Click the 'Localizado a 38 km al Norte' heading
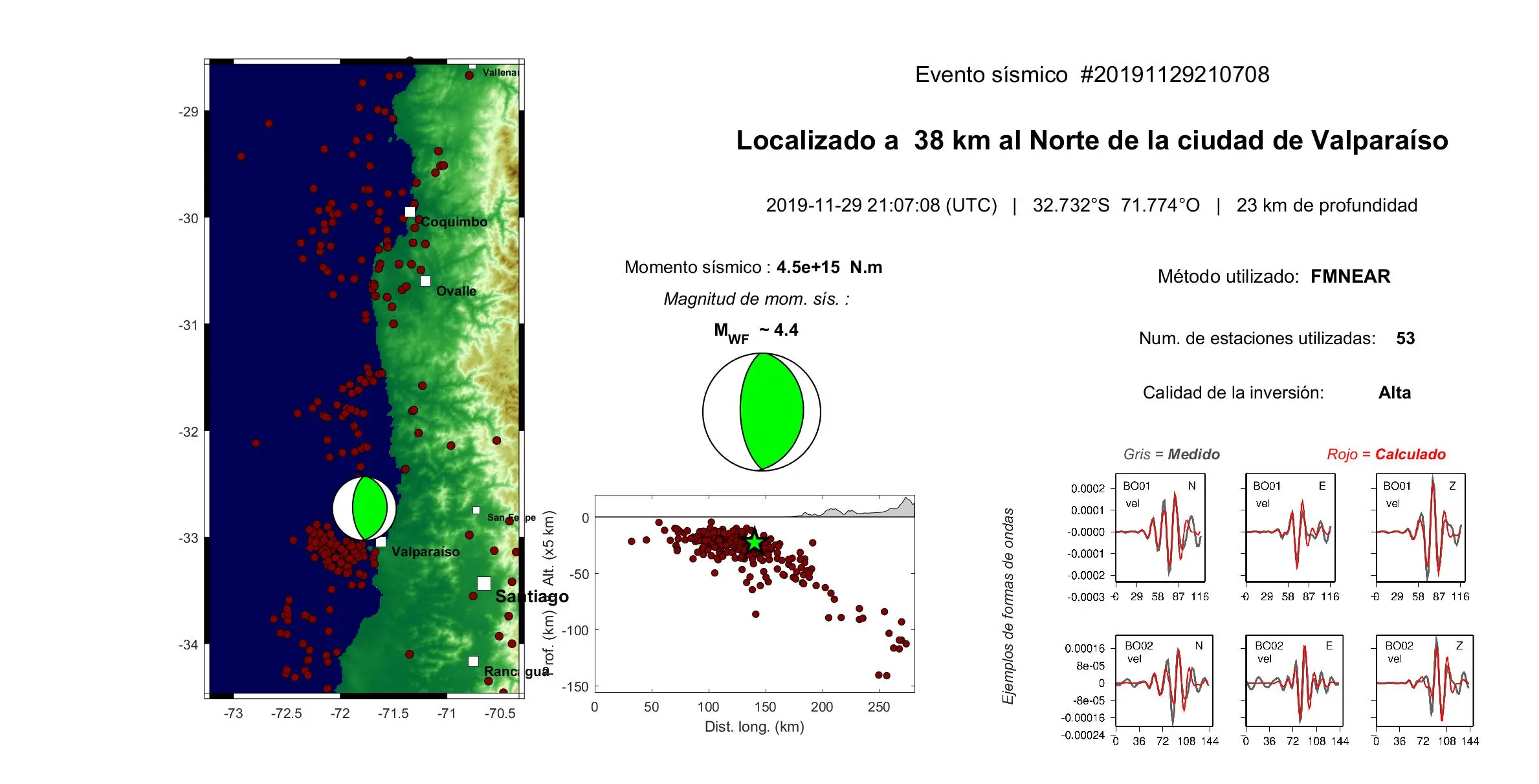Screen dimensions: 1539x784 (x=1092, y=140)
